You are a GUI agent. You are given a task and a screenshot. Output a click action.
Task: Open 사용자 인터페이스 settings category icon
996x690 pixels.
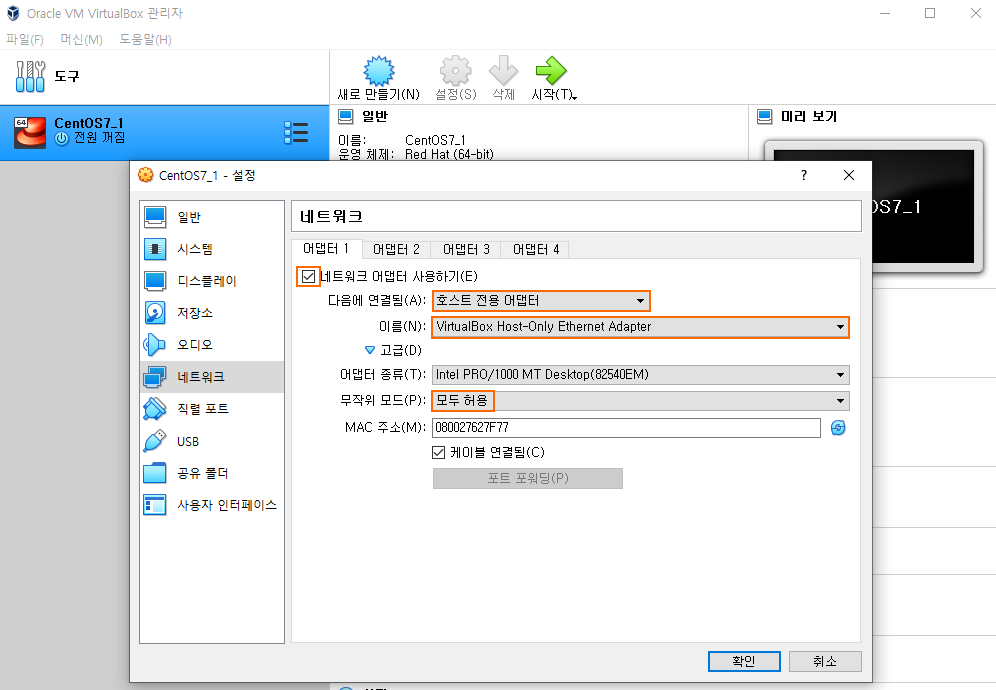155,505
